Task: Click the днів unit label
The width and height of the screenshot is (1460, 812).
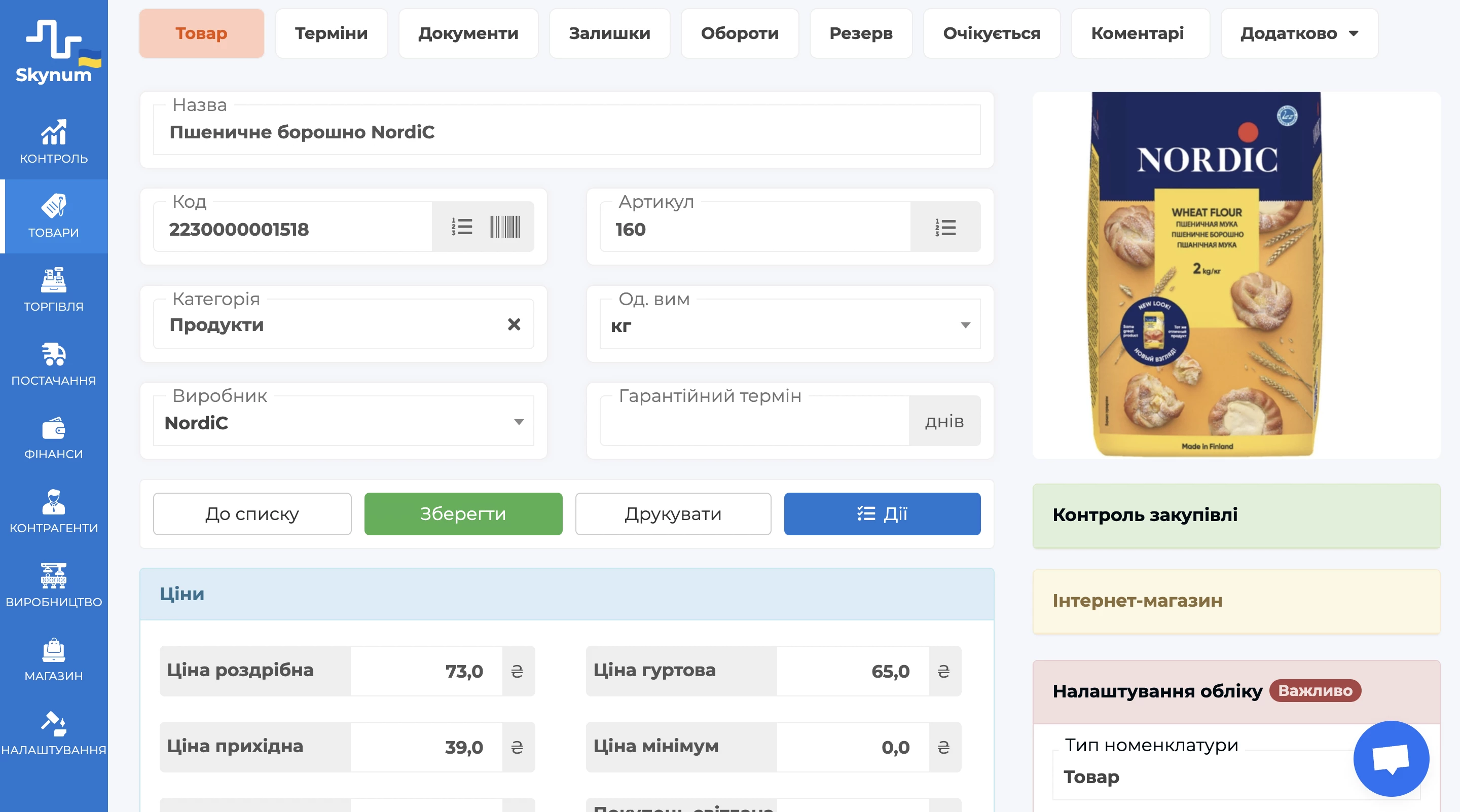Action: 944,421
